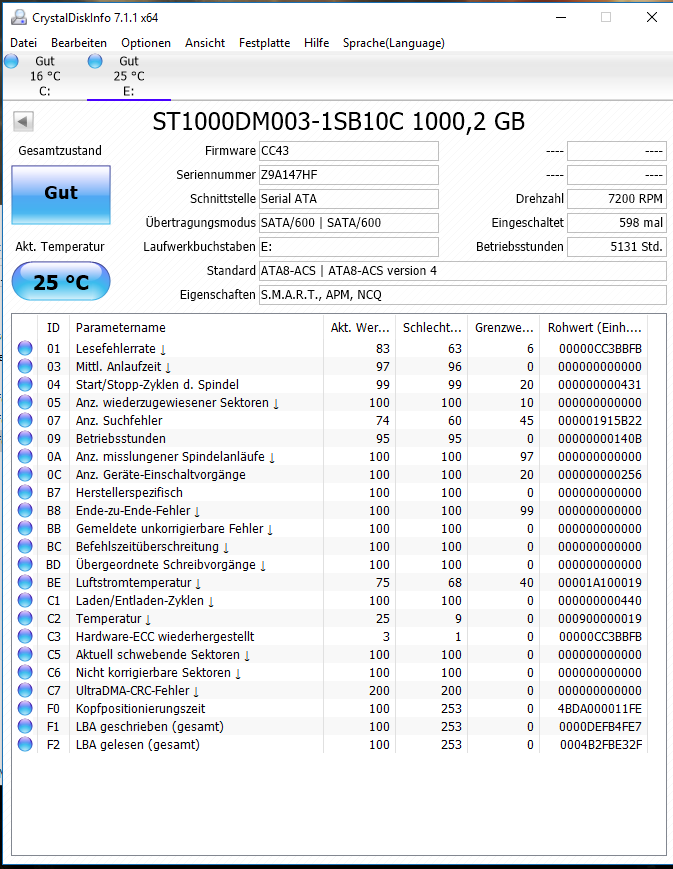Screen dimensions: 673x869
Task: Open the Sprache(Language) menu
Action: [x=394, y=43]
